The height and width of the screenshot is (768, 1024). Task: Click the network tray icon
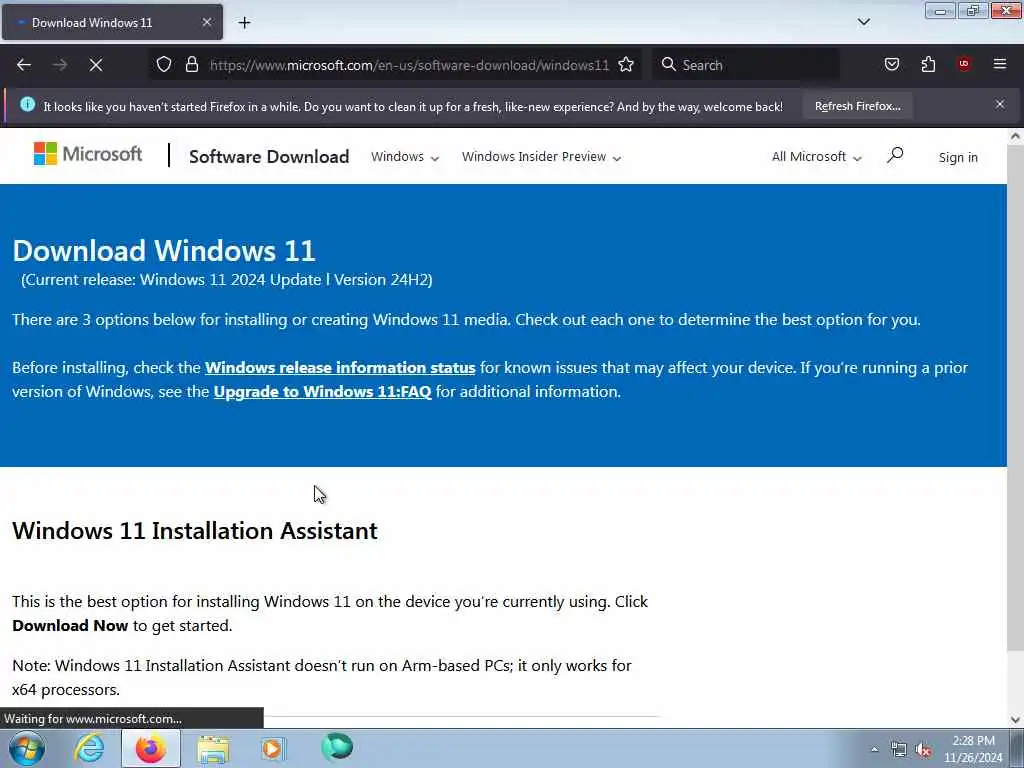click(x=899, y=750)
